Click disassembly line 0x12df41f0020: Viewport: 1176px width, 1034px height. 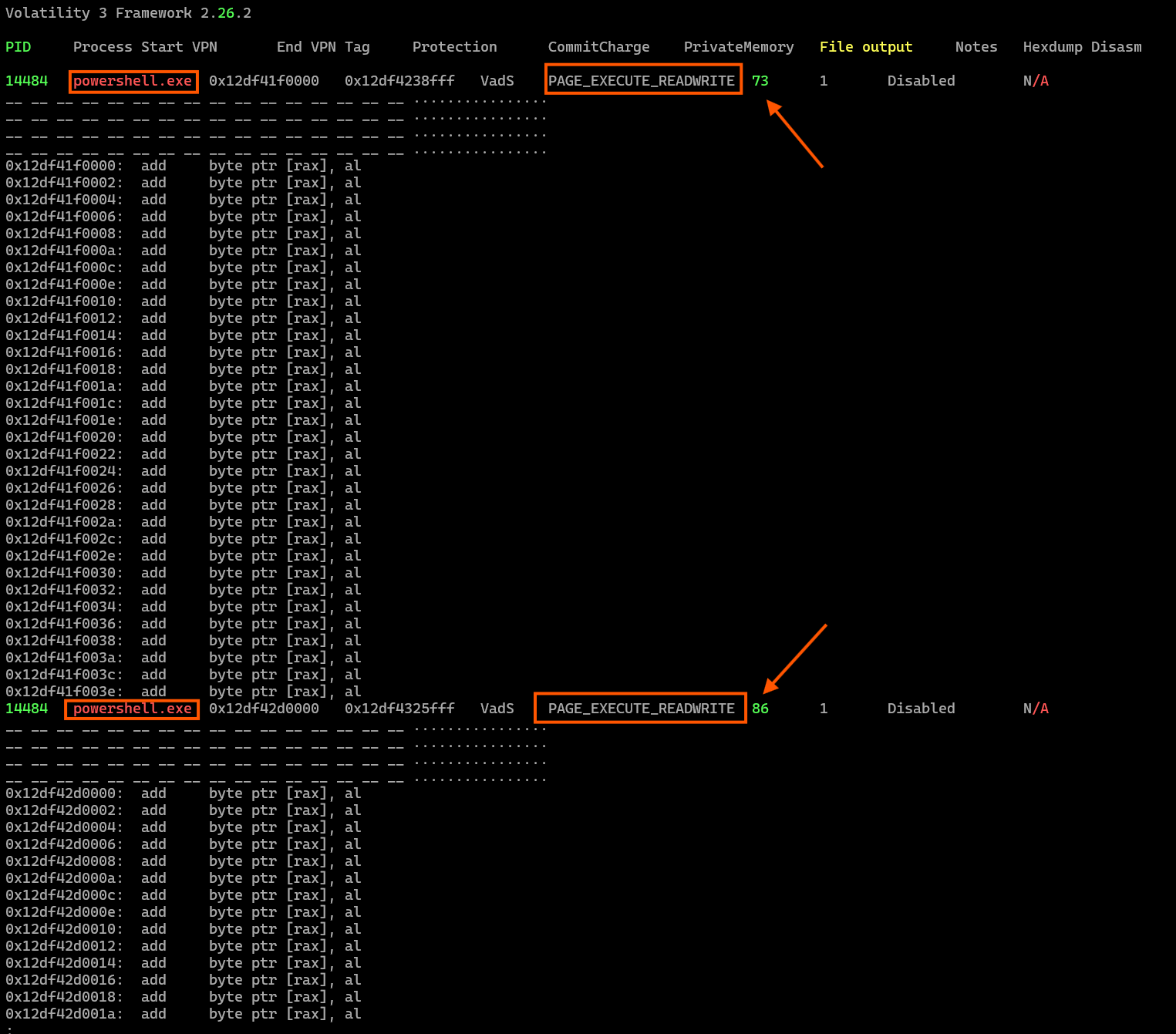[x=184, y=437]
